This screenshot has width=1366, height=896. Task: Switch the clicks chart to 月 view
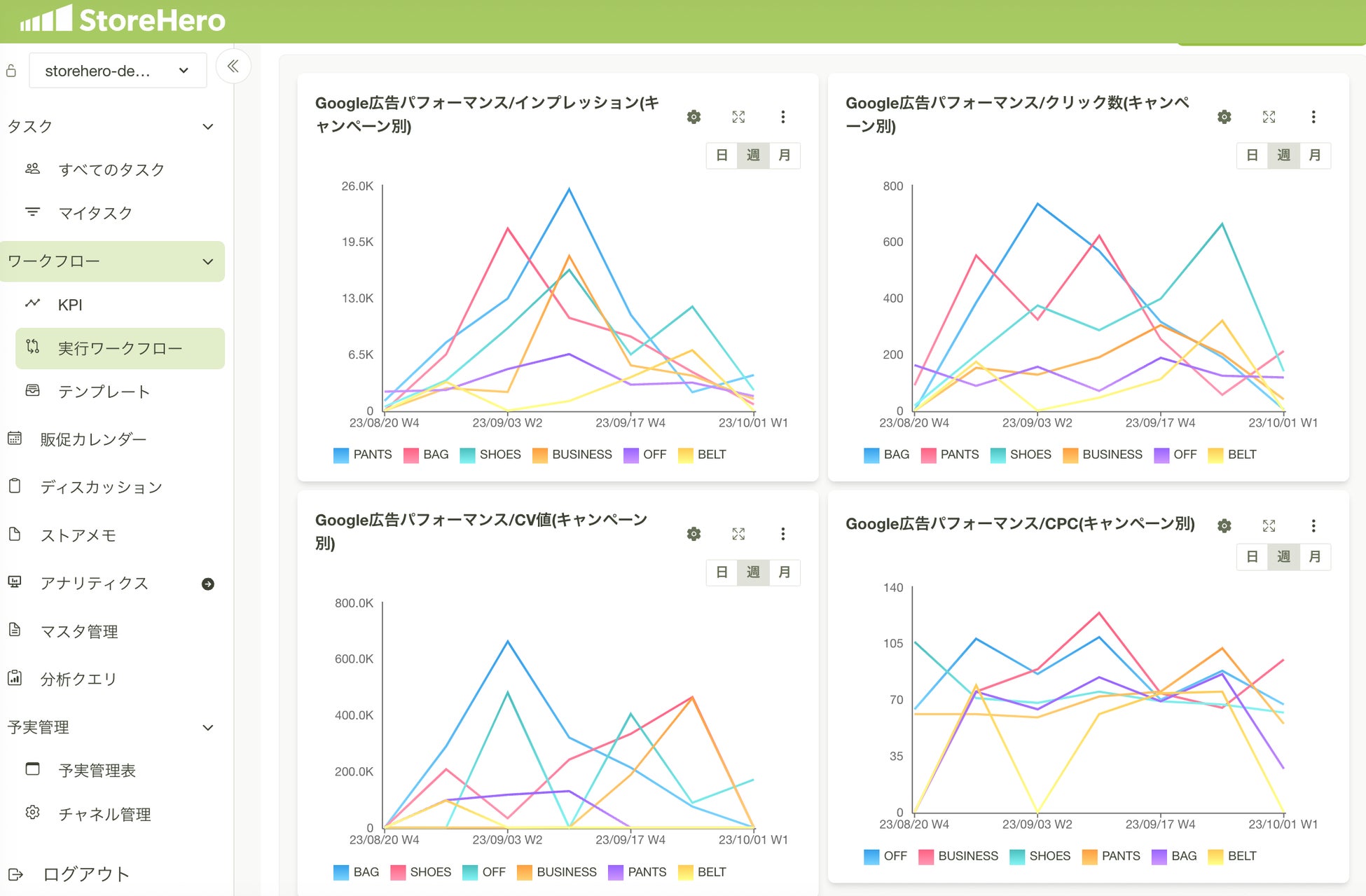click(1315, 156)
